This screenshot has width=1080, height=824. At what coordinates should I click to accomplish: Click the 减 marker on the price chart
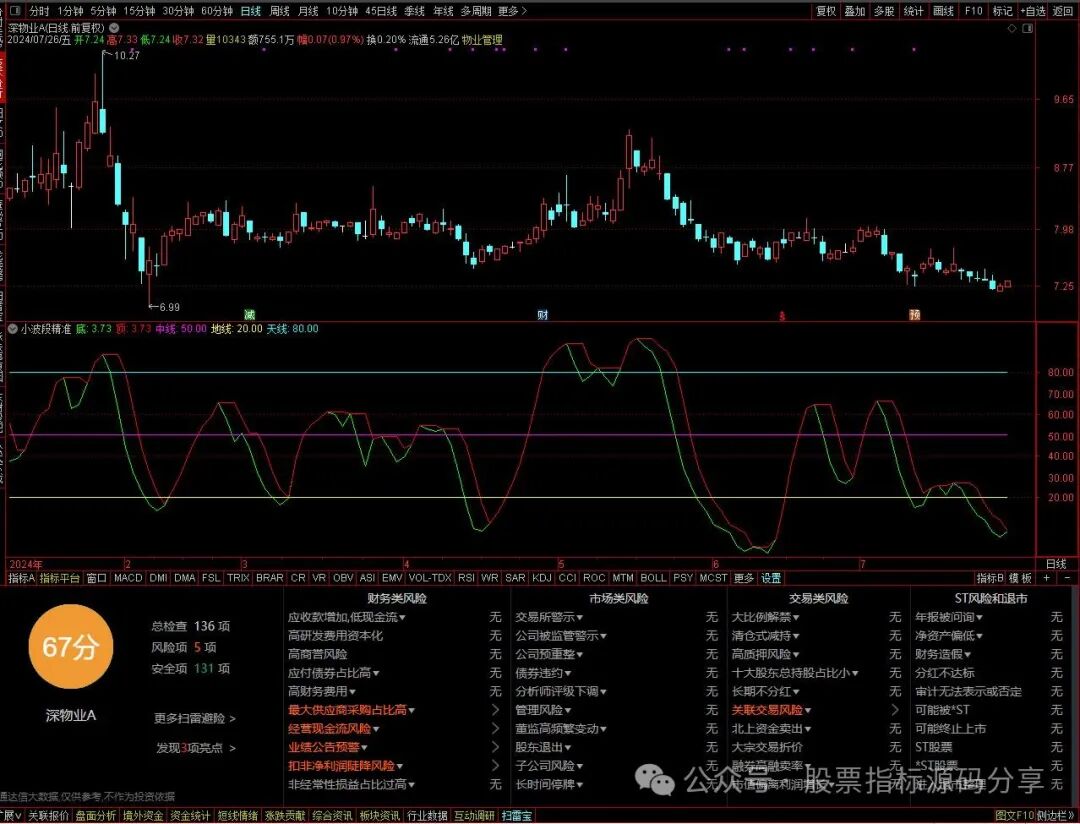[x=249, y=315]
